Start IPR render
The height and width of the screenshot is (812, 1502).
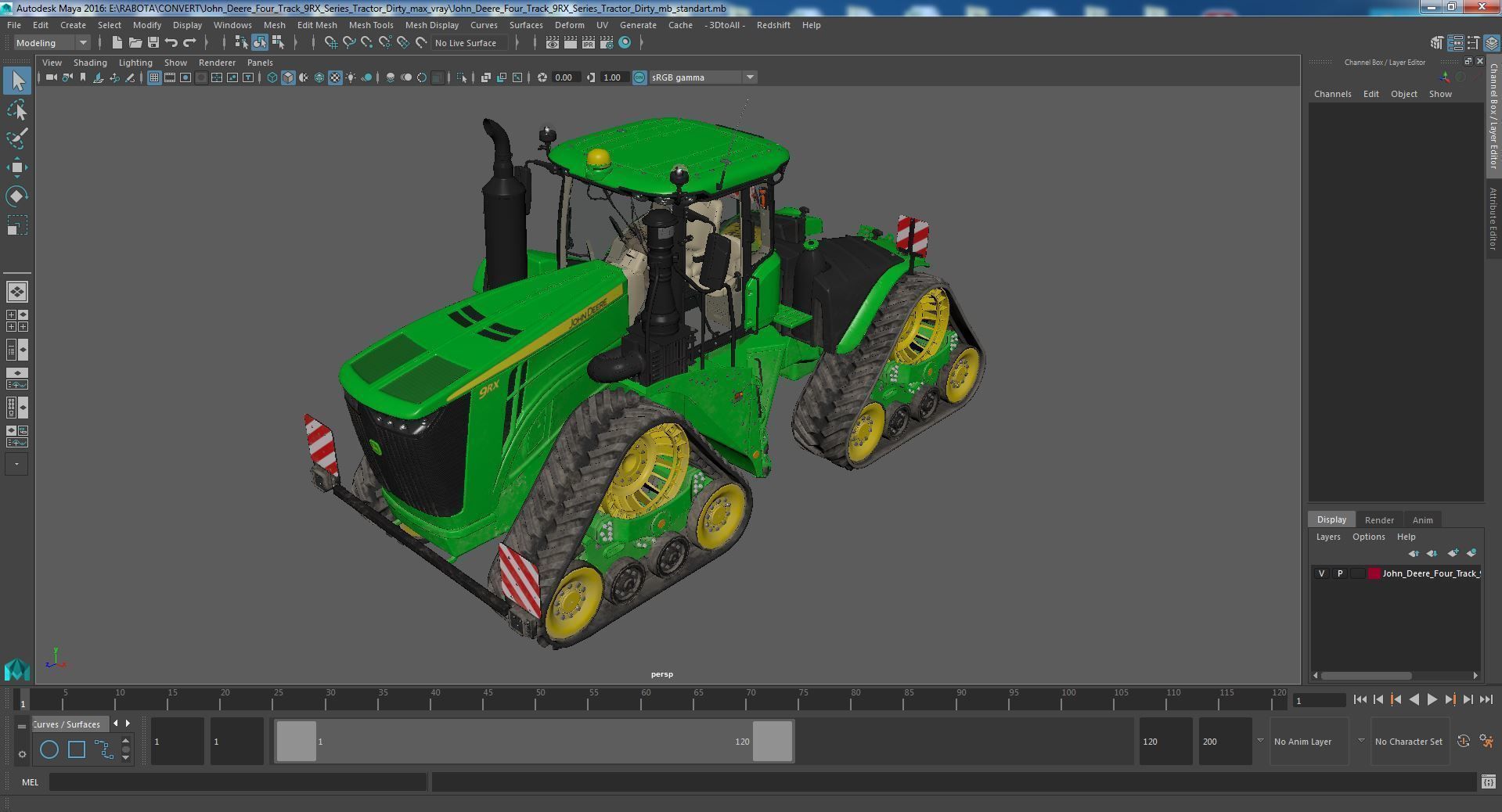pyautogui.click(x=588, y=43)
